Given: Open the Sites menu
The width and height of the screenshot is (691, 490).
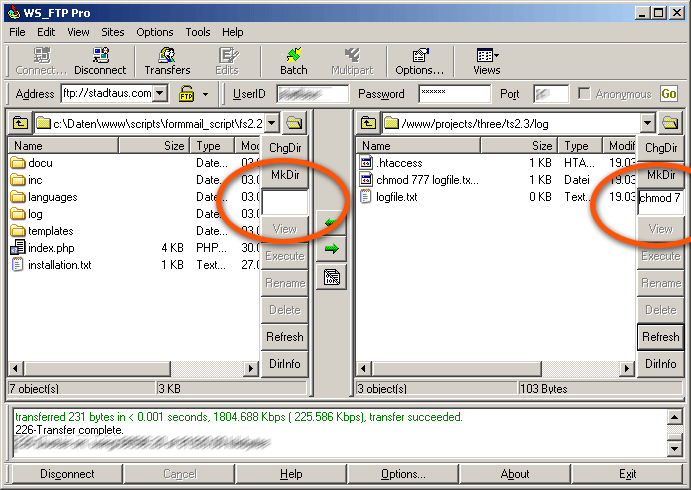Looking at the screenshot, I should pyautogui.click(x=113, y=32).
